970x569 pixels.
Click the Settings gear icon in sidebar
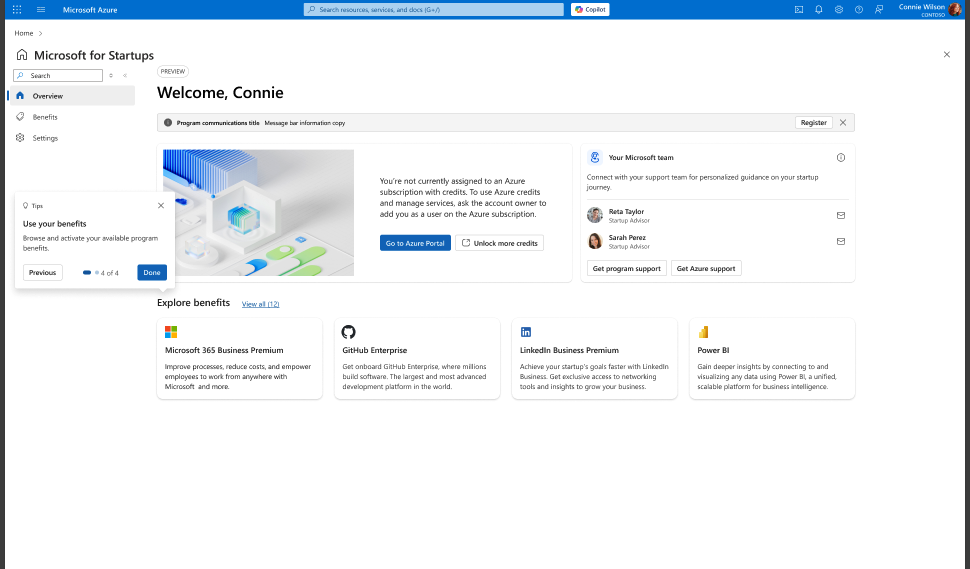20,138
